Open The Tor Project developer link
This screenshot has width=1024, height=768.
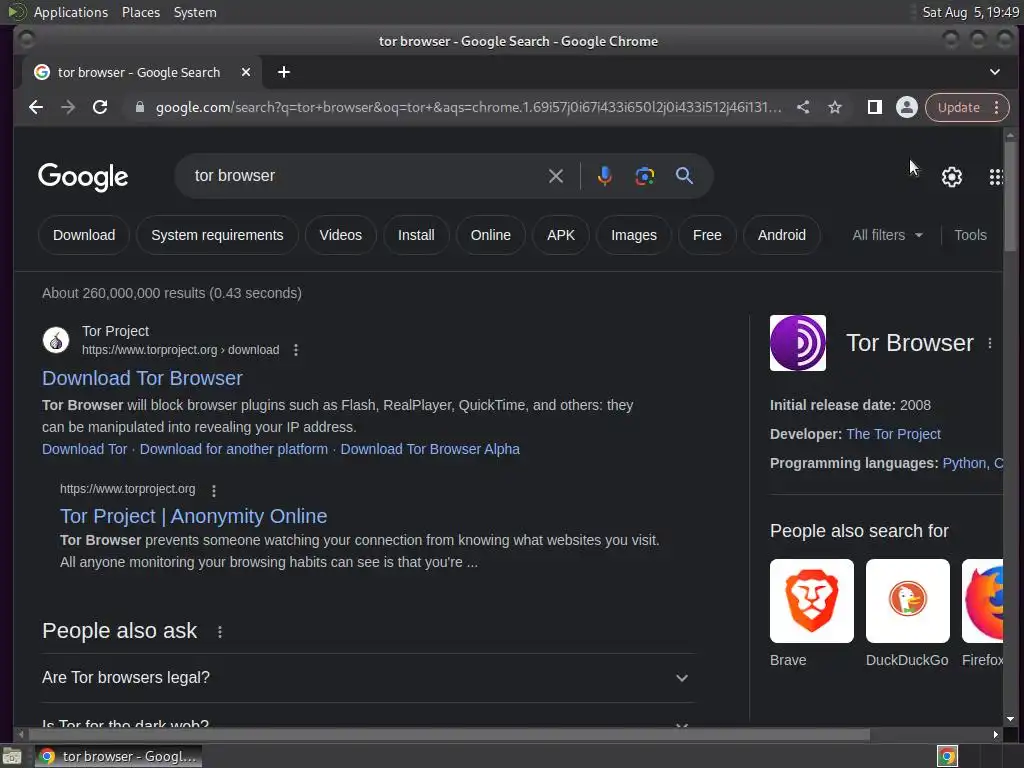click(x=893, y=434)
